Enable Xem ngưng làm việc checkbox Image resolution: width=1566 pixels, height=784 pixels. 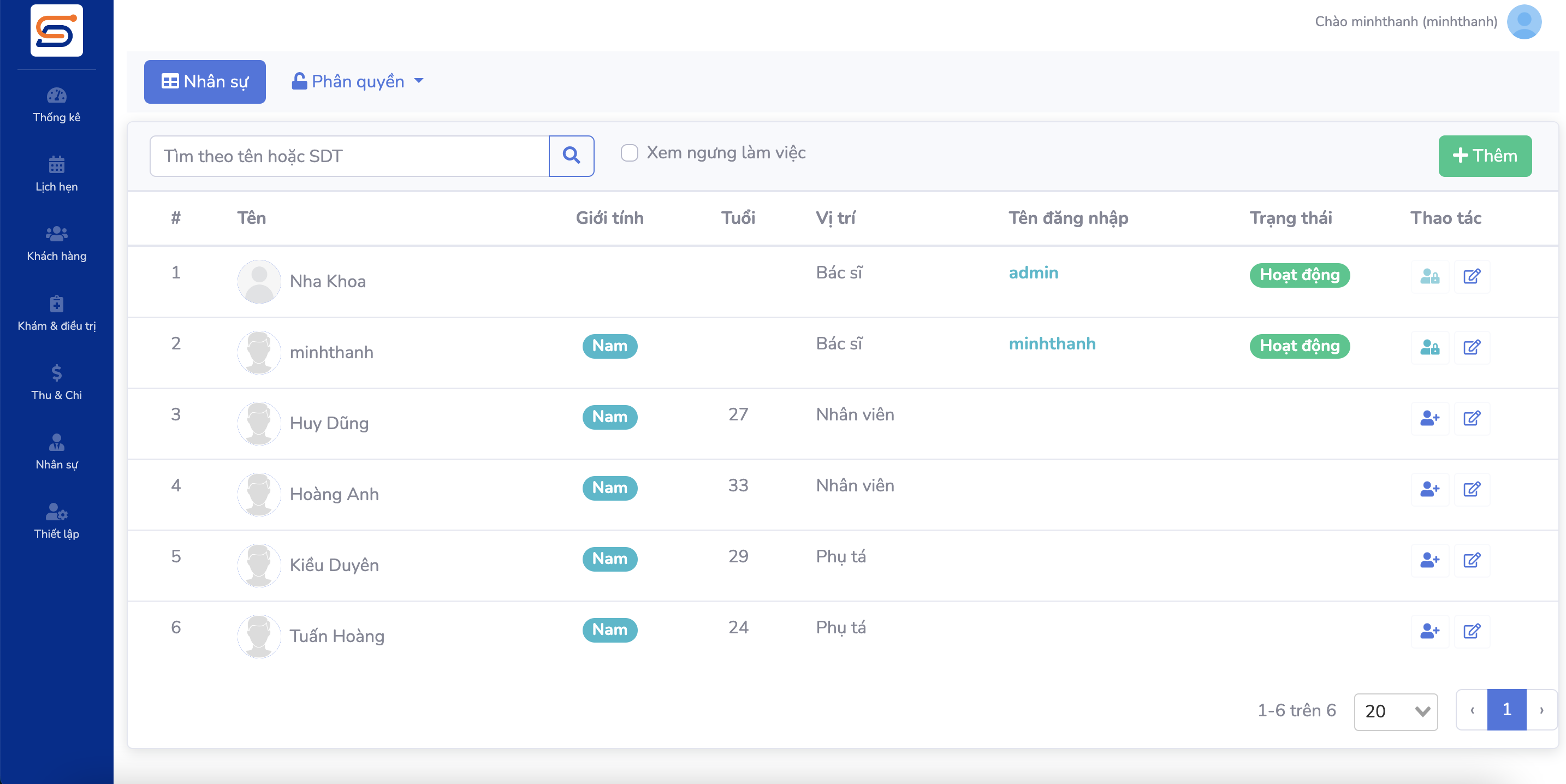(x=629, y=152)
